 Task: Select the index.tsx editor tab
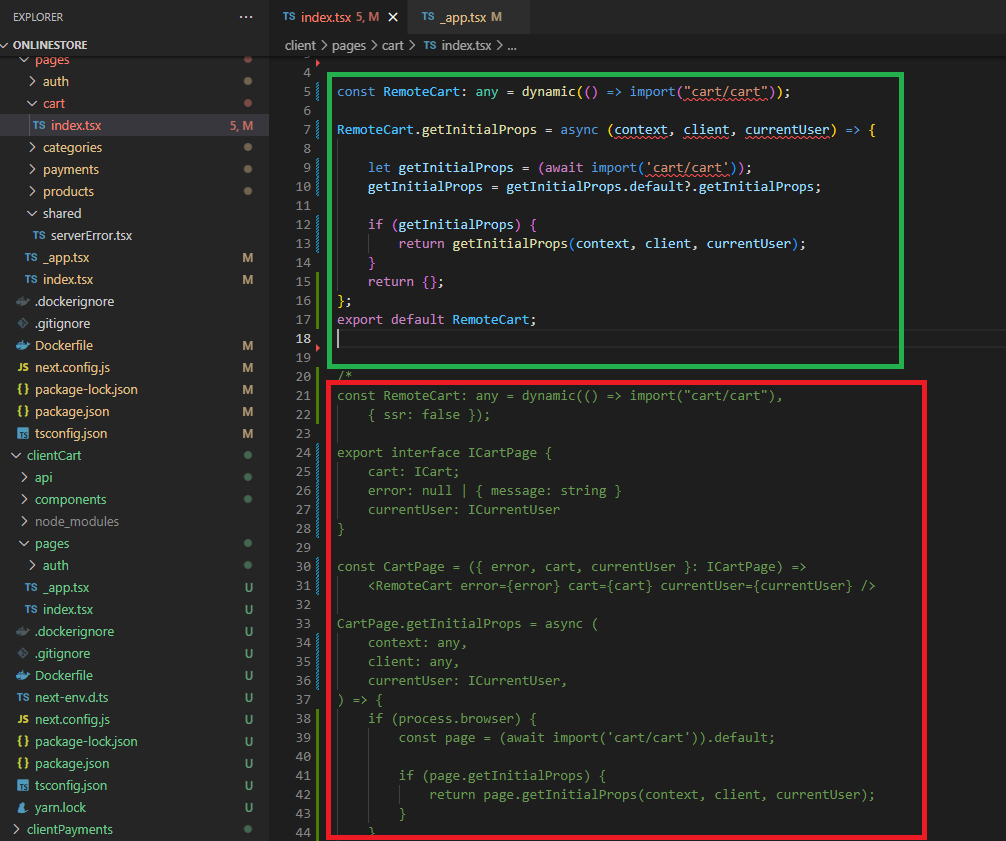pos(327,17)
